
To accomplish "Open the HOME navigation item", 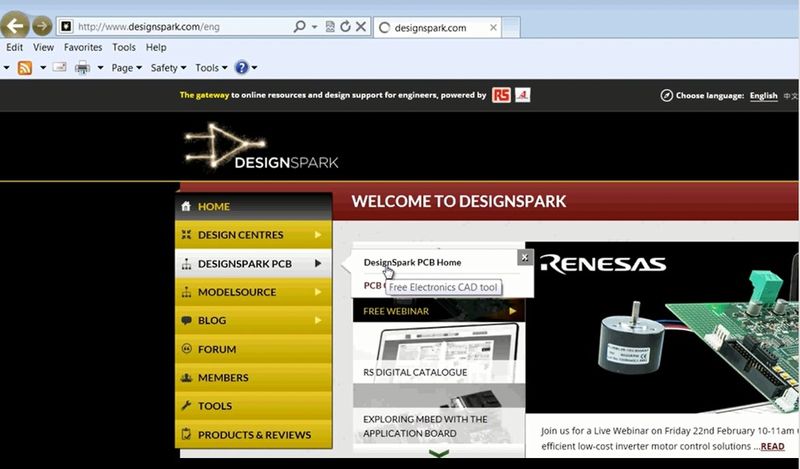I will point(254,206).
